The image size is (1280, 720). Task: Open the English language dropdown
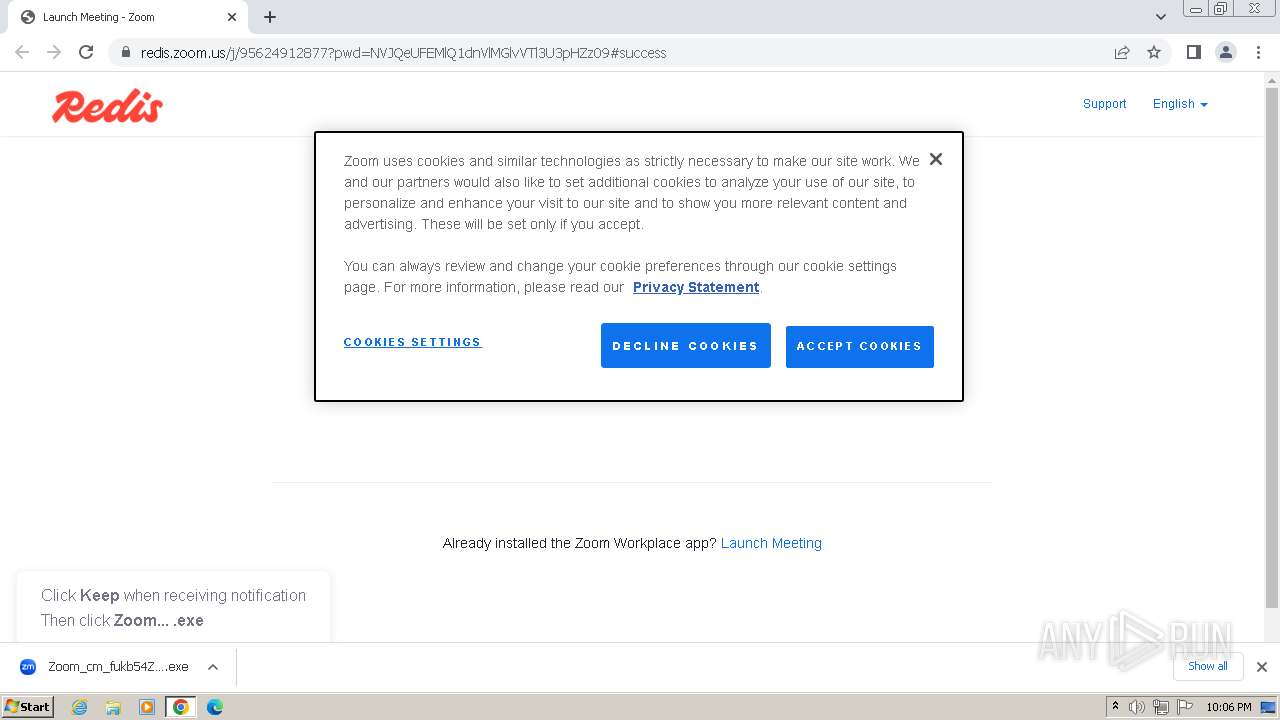[x=1180, y=104]
